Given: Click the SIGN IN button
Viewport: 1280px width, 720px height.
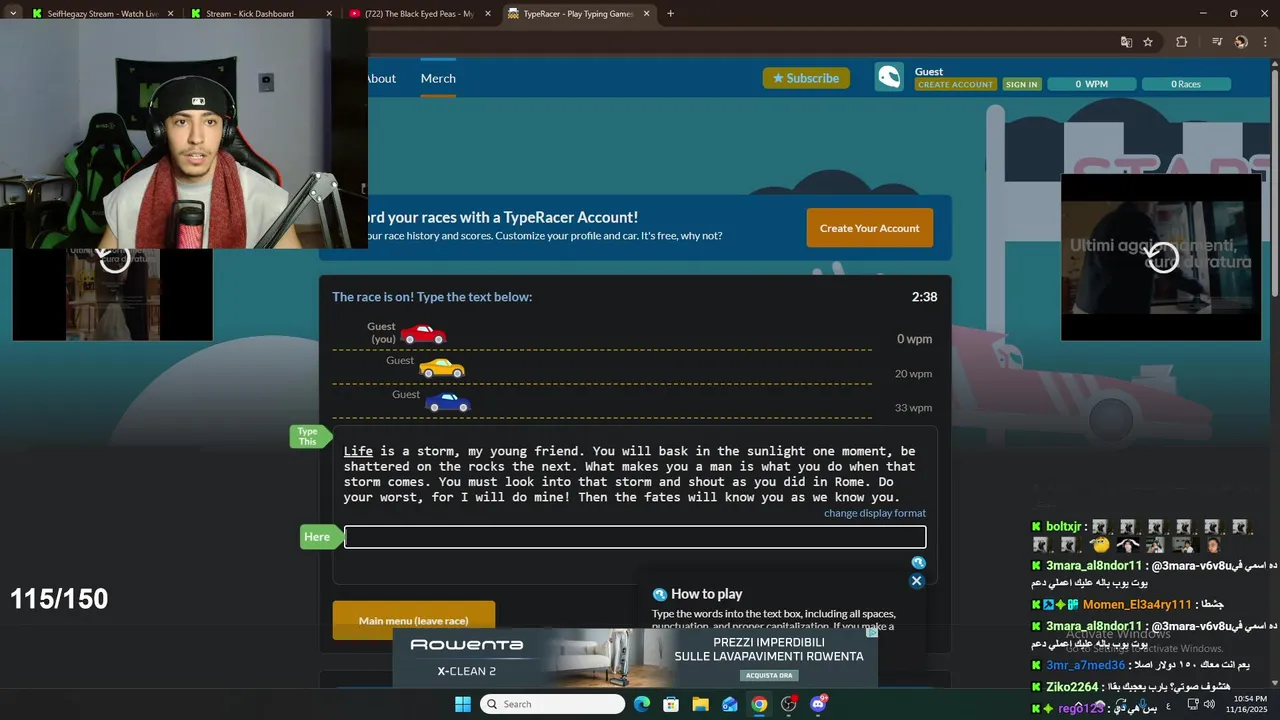Looking at the screenshot, I should 1021,85.
